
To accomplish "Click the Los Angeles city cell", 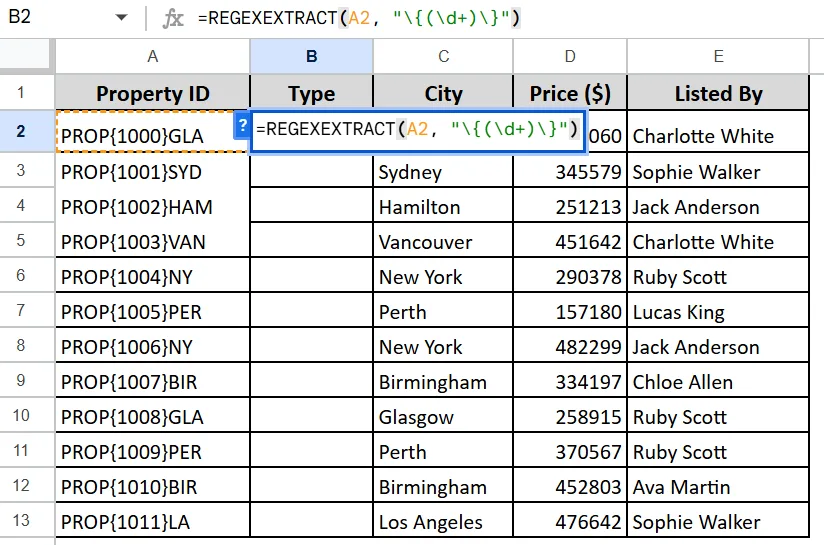I will tap(443, 520).
